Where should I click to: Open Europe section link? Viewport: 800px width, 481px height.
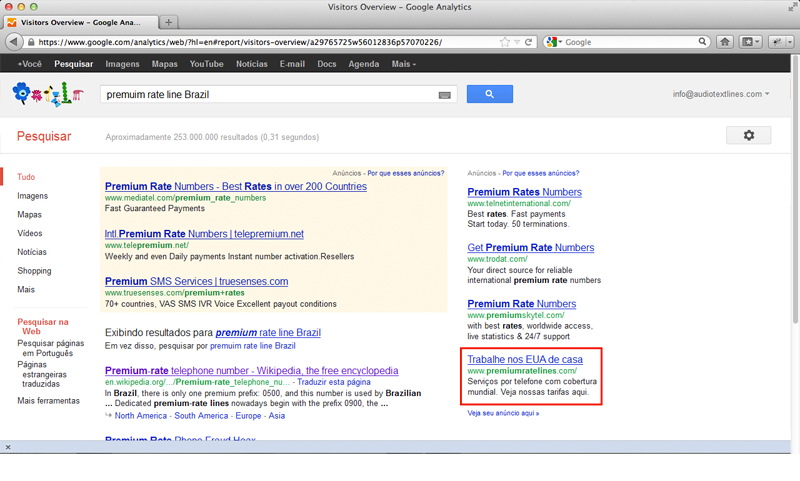click(248, 416)
